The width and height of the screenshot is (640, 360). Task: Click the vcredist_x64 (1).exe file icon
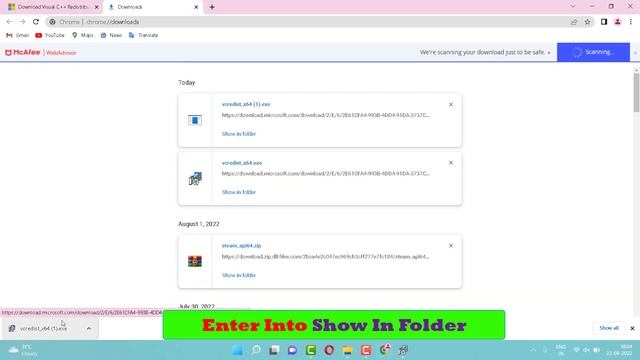195,120
